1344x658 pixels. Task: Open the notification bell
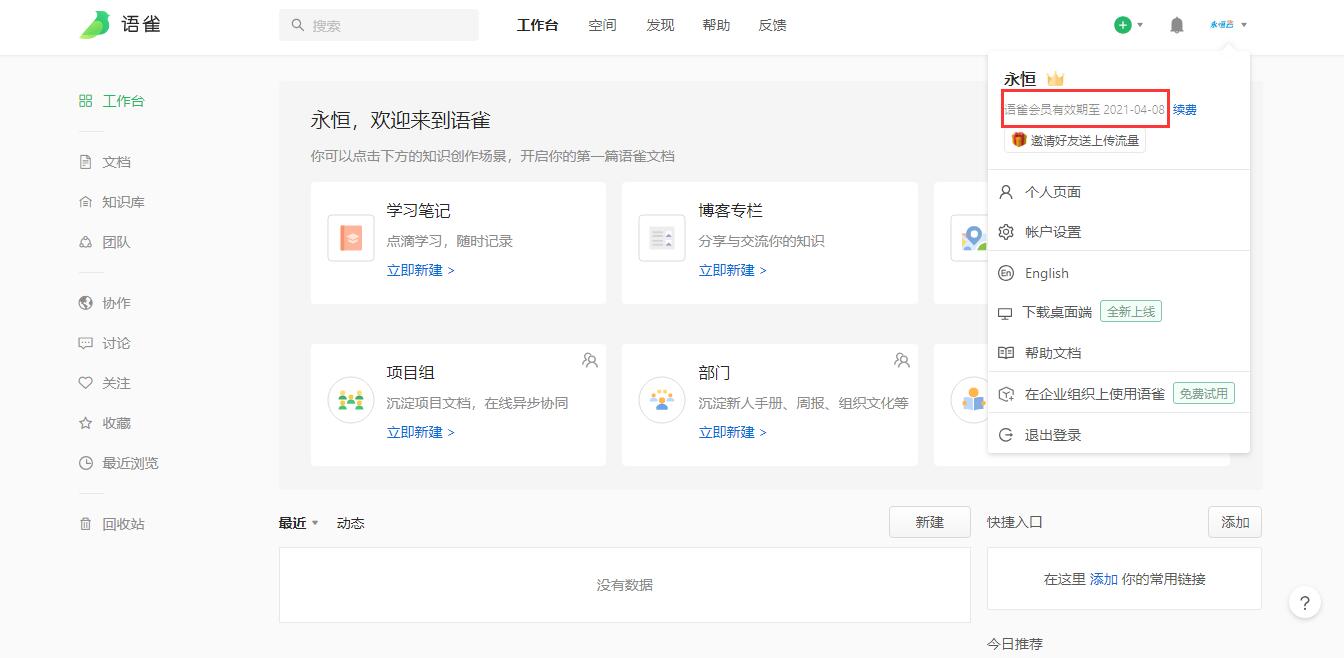point(1177,25)
